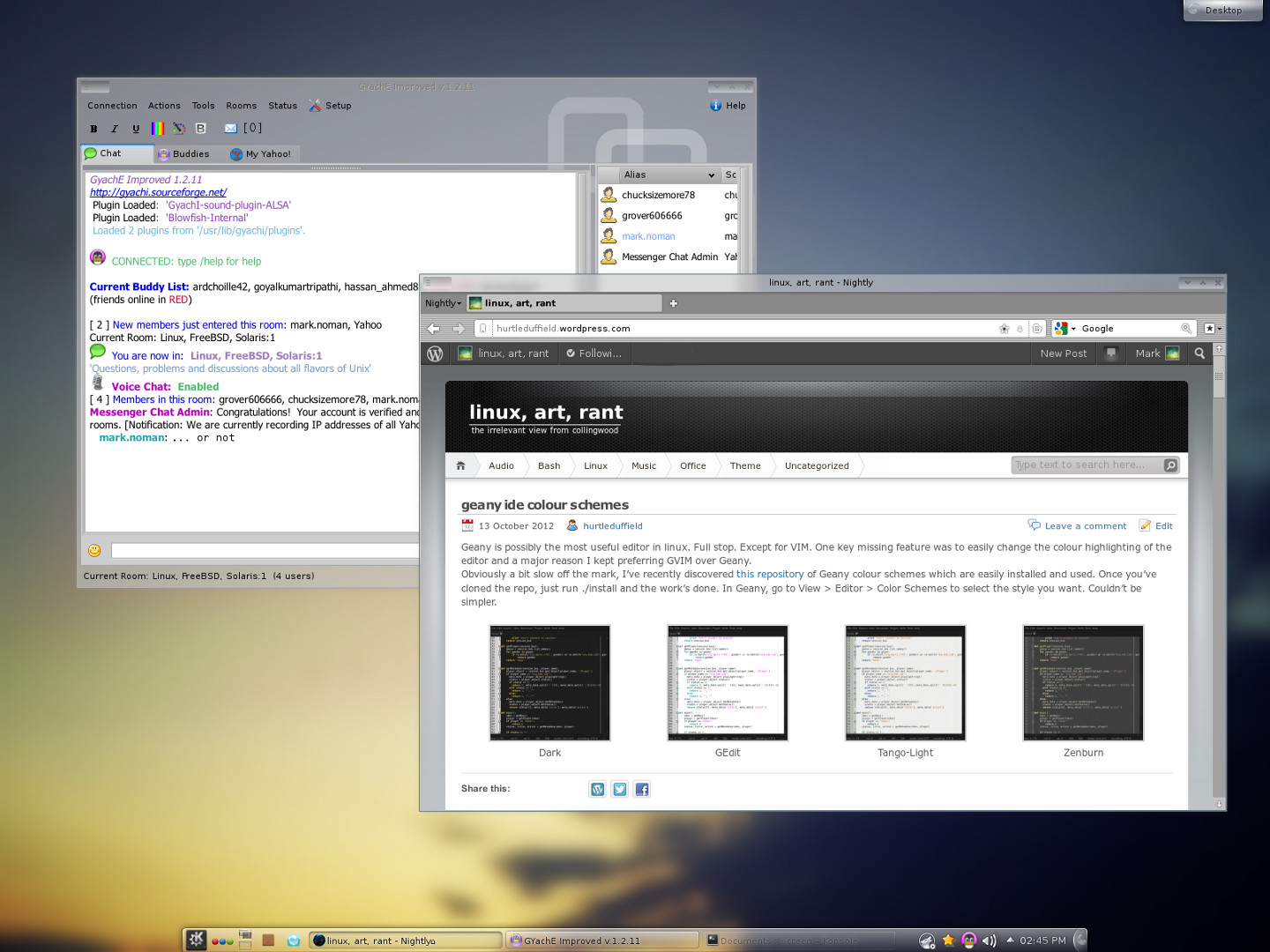The width and height of the screenshot is (1270, 952).
Task: Click the Edit post link
Action: point(1155,526)
